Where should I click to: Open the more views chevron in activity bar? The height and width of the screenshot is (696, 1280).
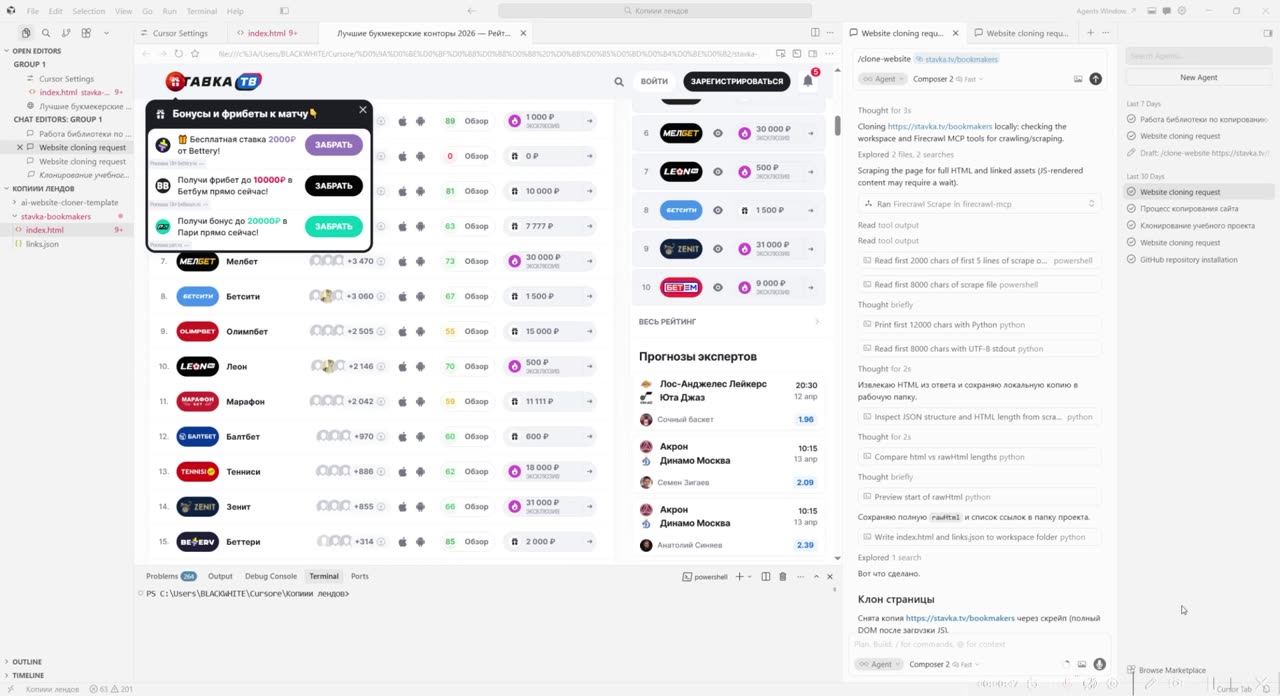(x=106, y=33)
